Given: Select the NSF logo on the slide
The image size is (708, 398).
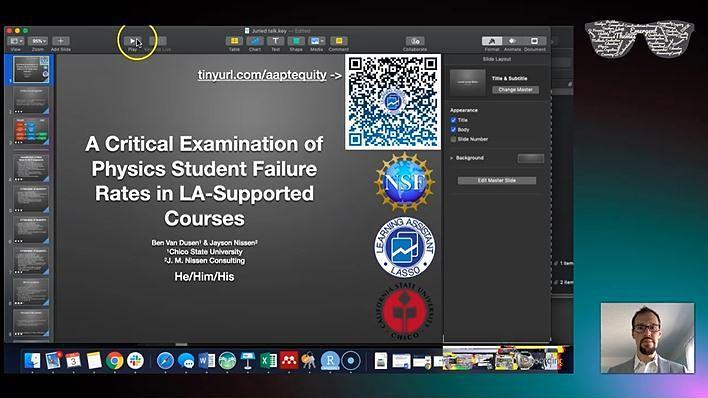Looking at the screenshot, I should [x=405, y=182].
